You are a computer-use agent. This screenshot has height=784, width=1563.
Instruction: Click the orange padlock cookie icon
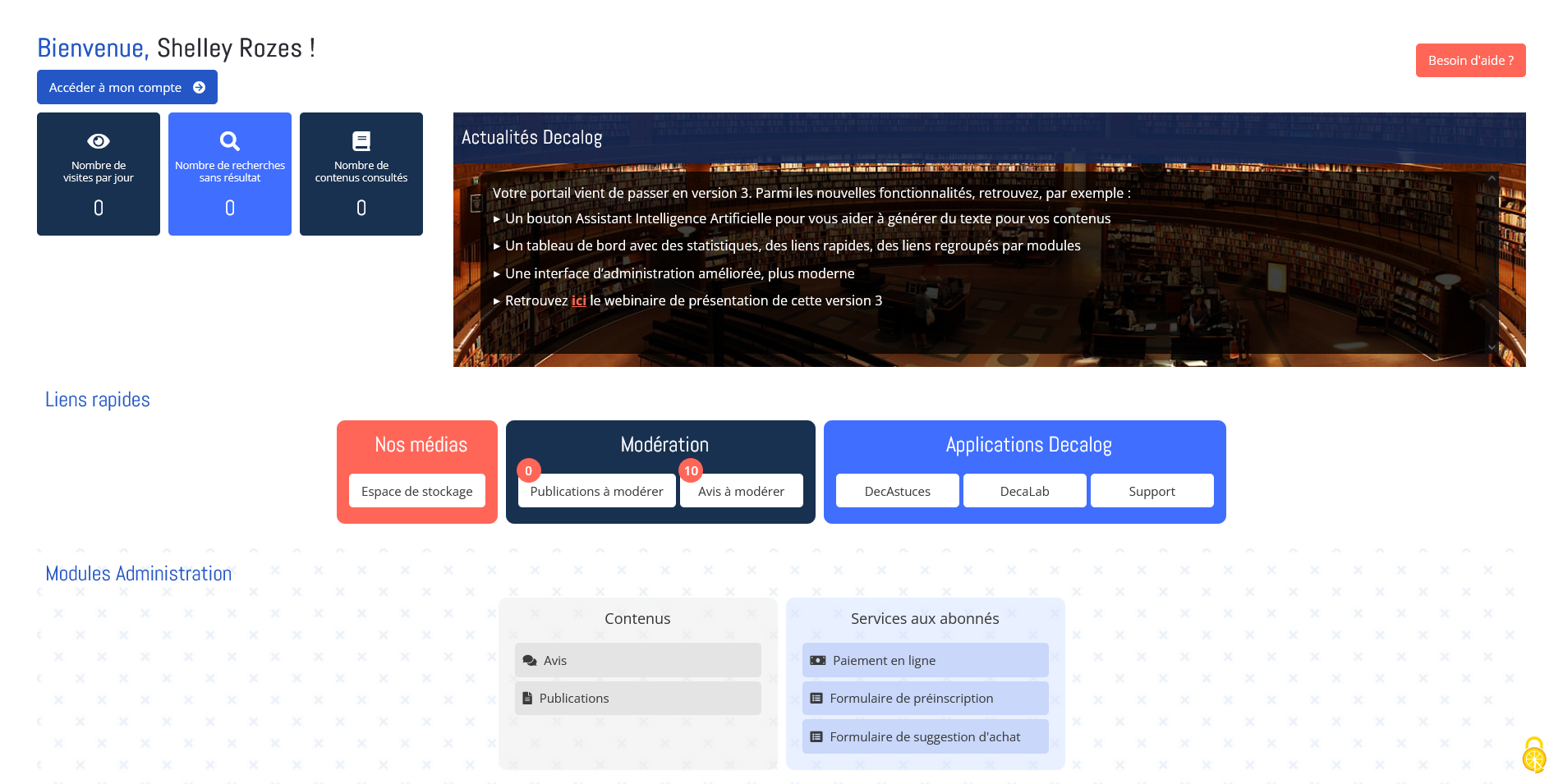coord(1533,755)
